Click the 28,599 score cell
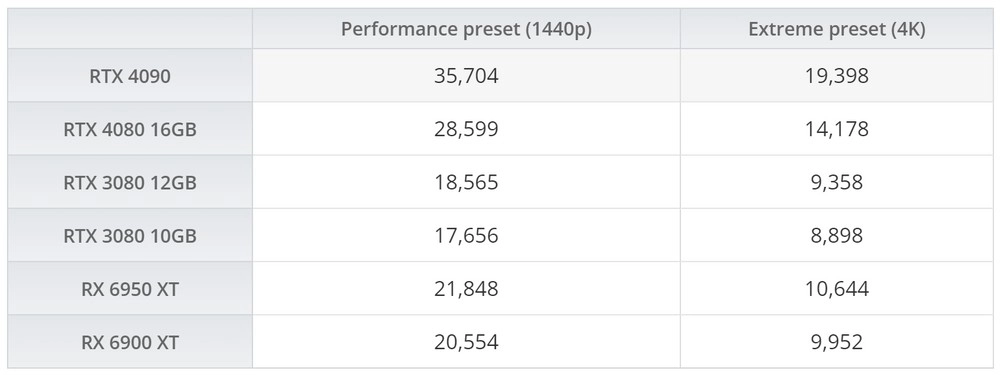The image size is (1000, 375). click(x=466, y=129)
